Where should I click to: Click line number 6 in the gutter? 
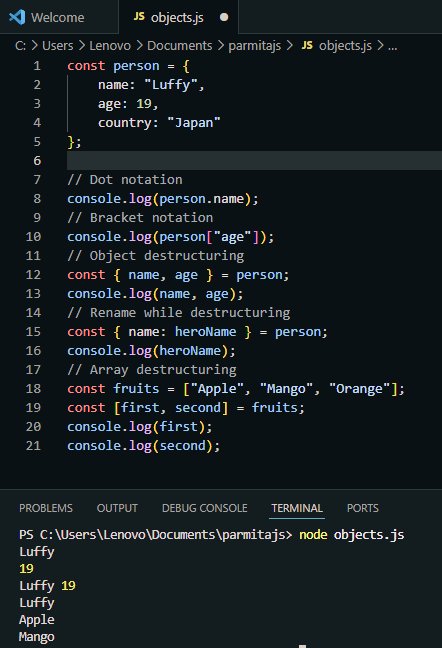coord(37,160)
